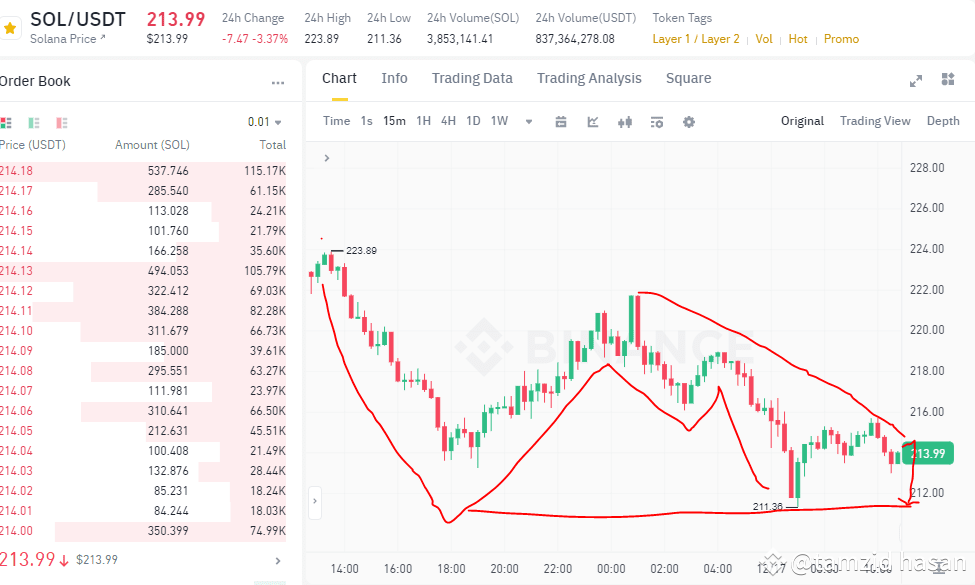This screenshot has width=975, height=585.
Task: Open the Trading Analysis tab
Action: 589,78
